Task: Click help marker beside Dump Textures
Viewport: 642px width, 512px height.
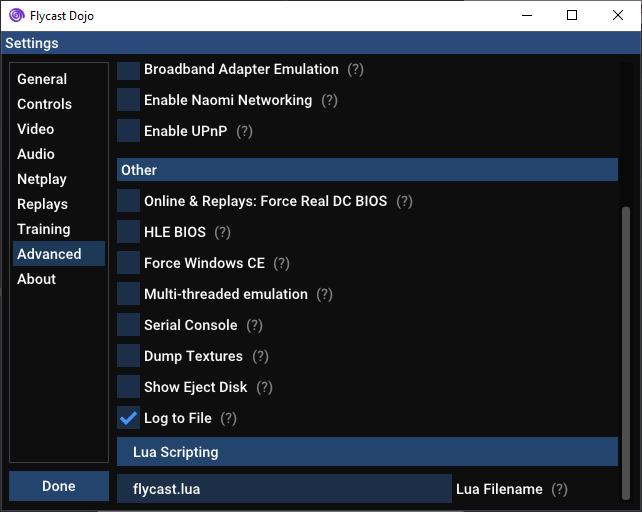Action: click(260, 356)
